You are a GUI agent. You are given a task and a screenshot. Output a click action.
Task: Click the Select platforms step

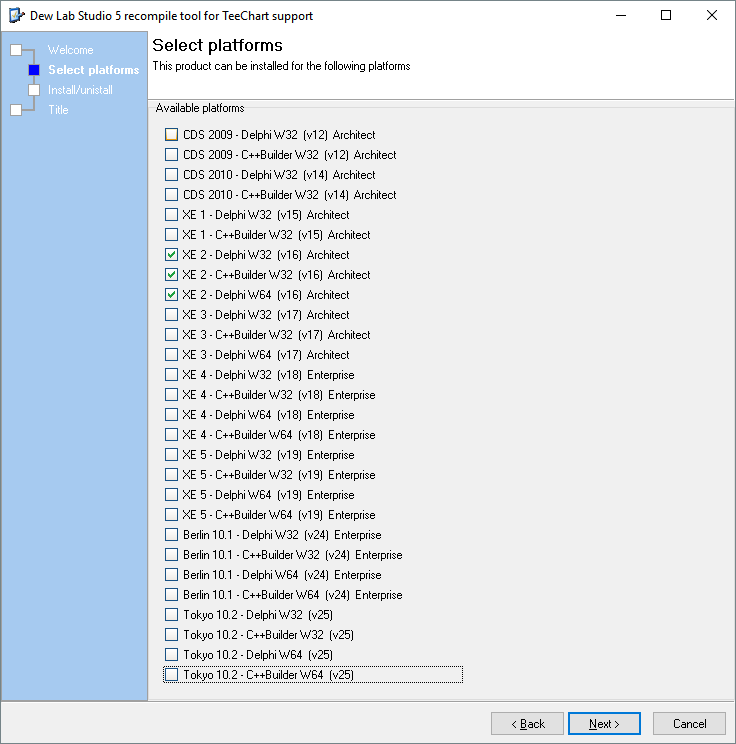point(93,70)
